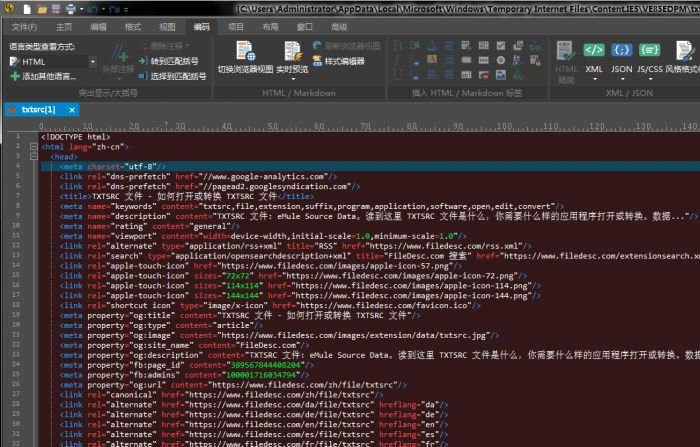Save file with the purple disk icon

[x=56, y=9]
